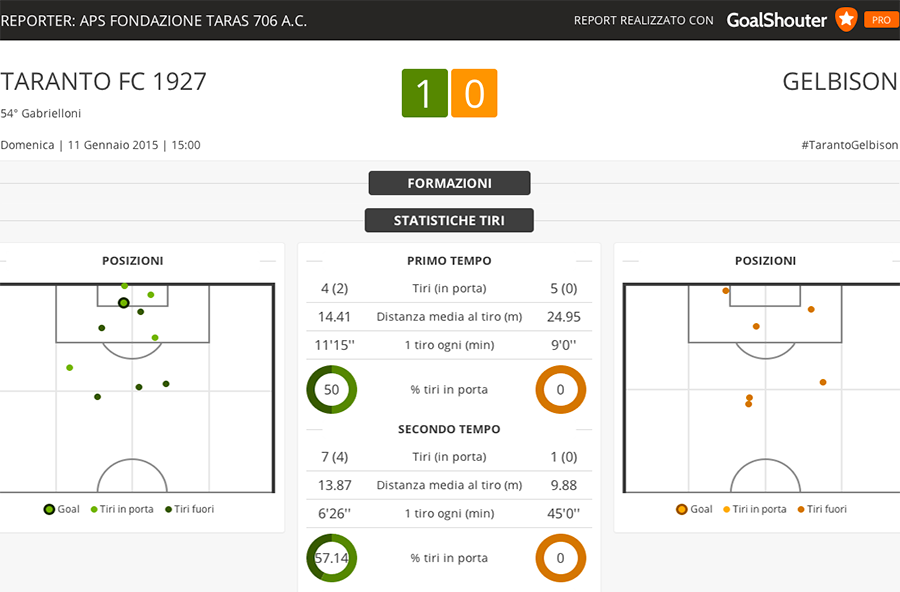Expand the FORMAZIONI section
900x592 pixels.
coord(449,183)
